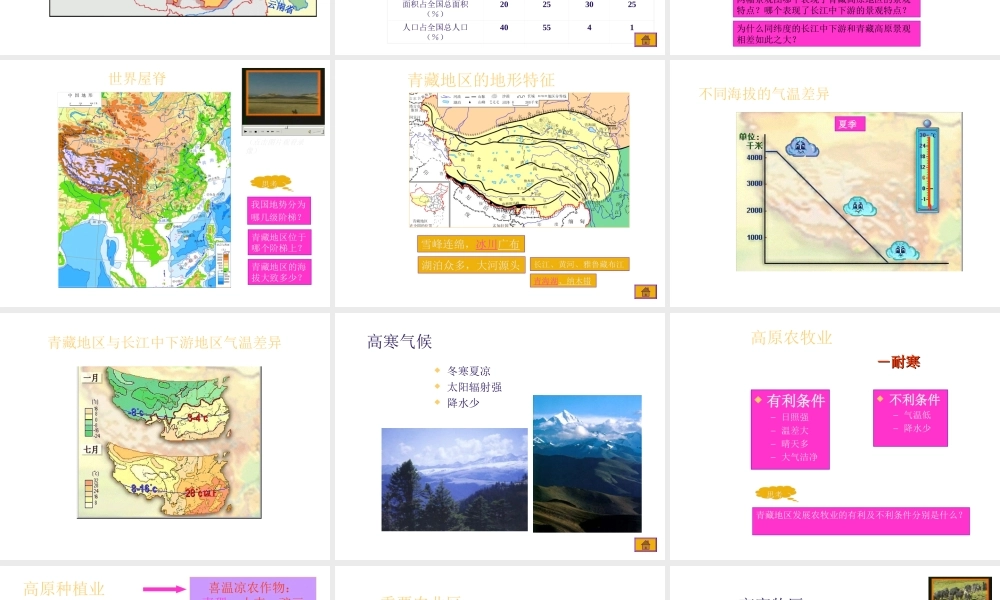Viewport: 1000px width, 600px height.
Task: Click the 8-16°c temperature label
Action: 144,489
